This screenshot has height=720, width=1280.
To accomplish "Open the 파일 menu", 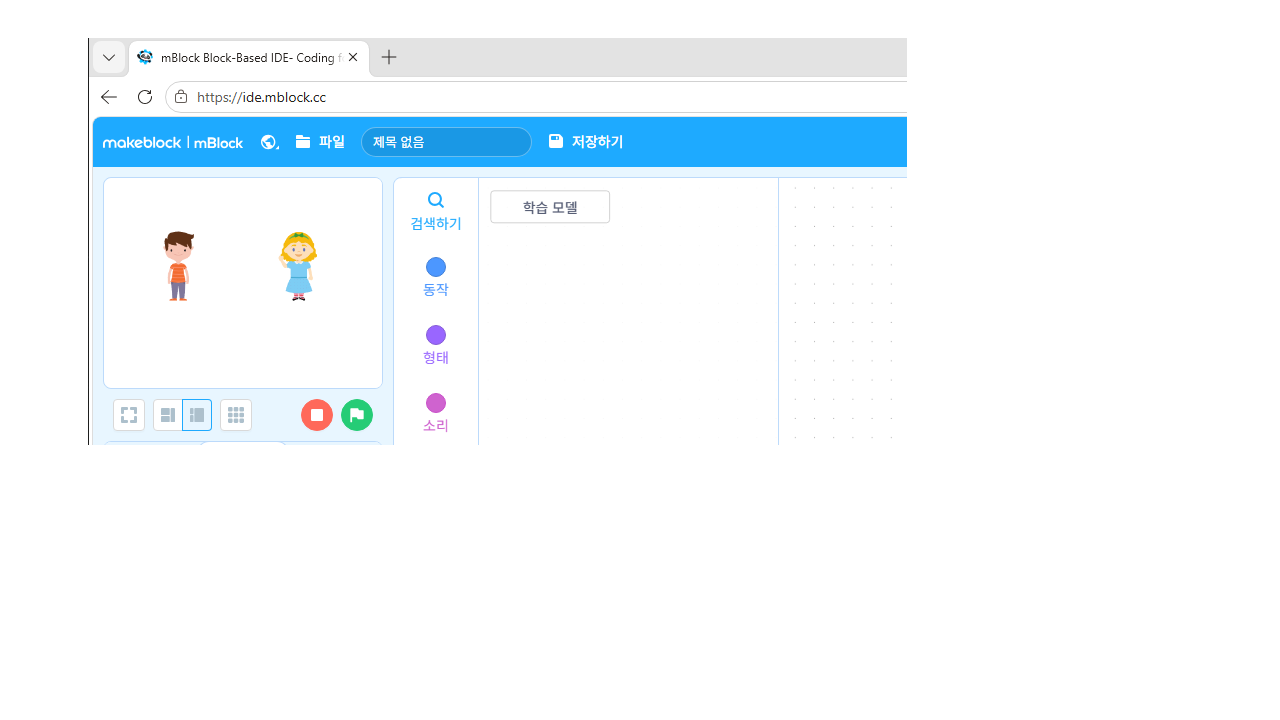I will coord(320,142).
